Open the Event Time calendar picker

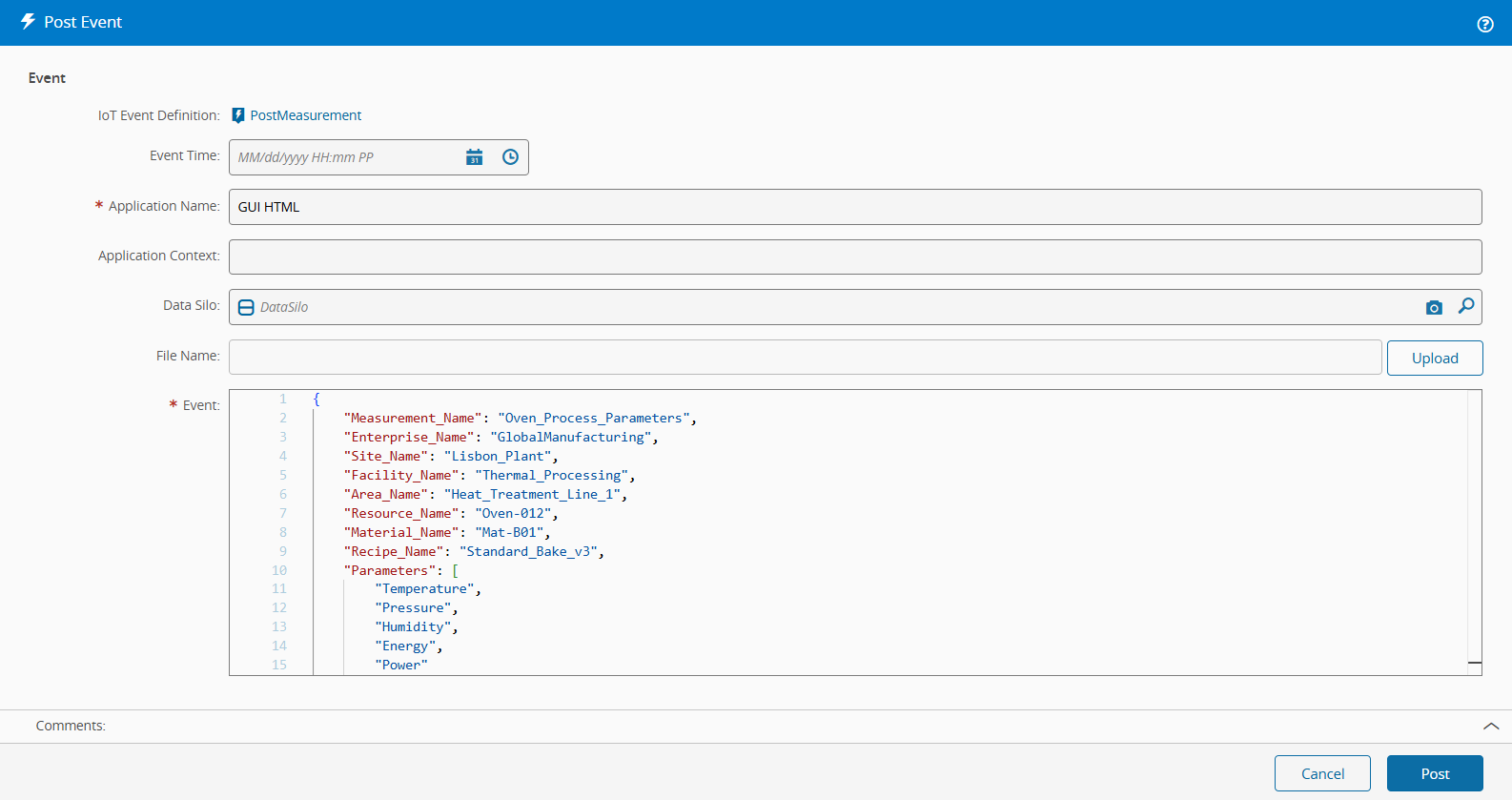tap(474, 157)
